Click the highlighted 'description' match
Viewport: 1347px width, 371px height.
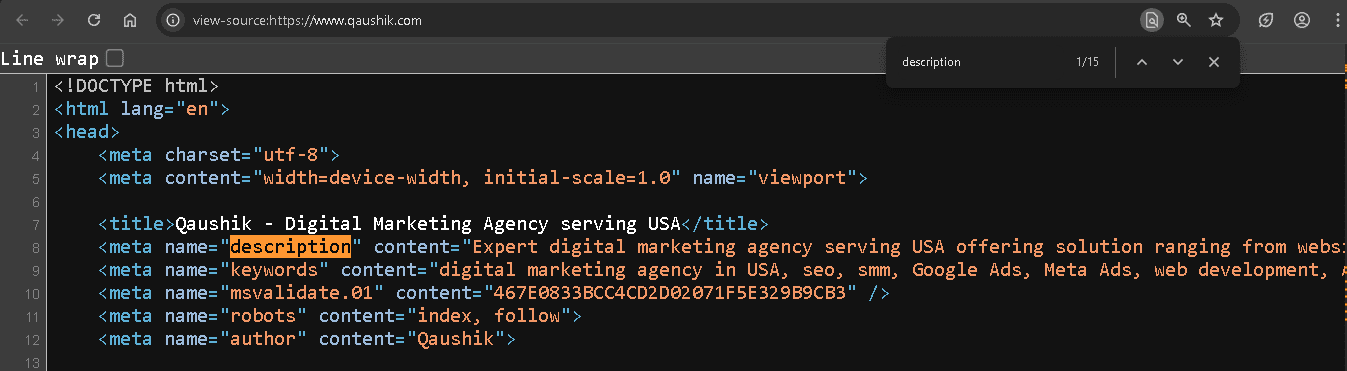(x=290, y=247)
